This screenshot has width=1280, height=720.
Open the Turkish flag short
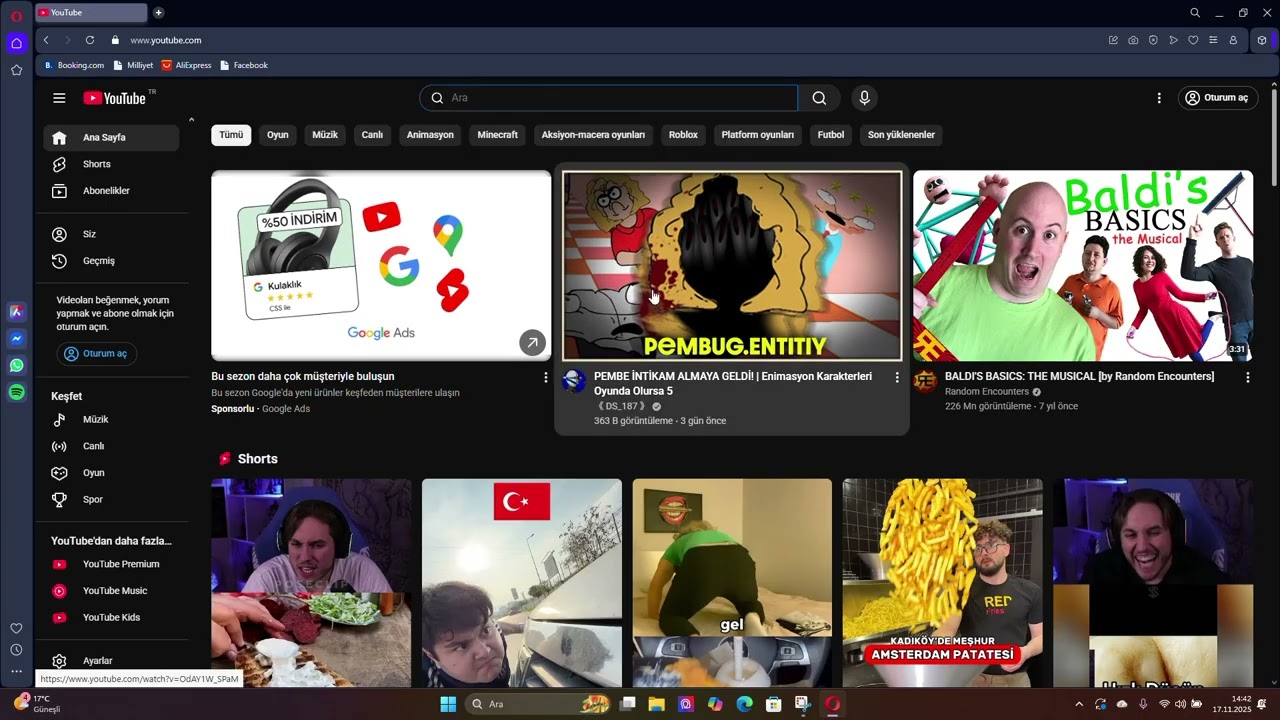(522, 583)
